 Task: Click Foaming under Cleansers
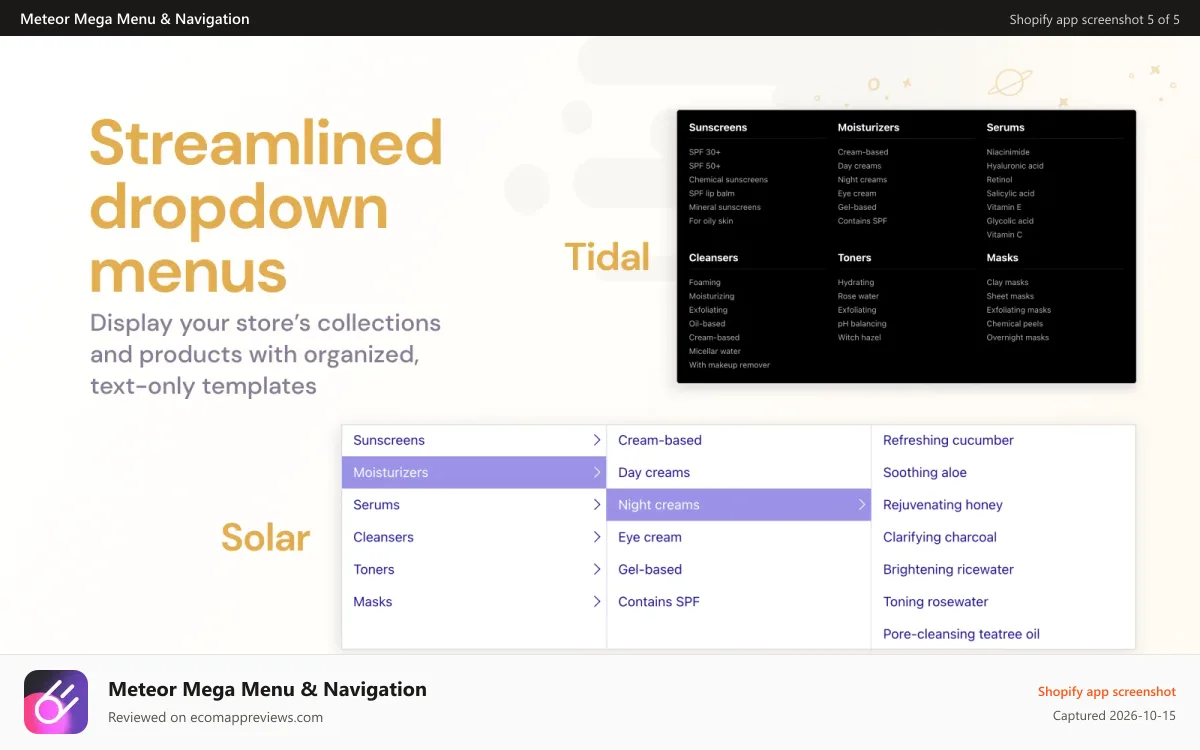[x=705, y=282]
